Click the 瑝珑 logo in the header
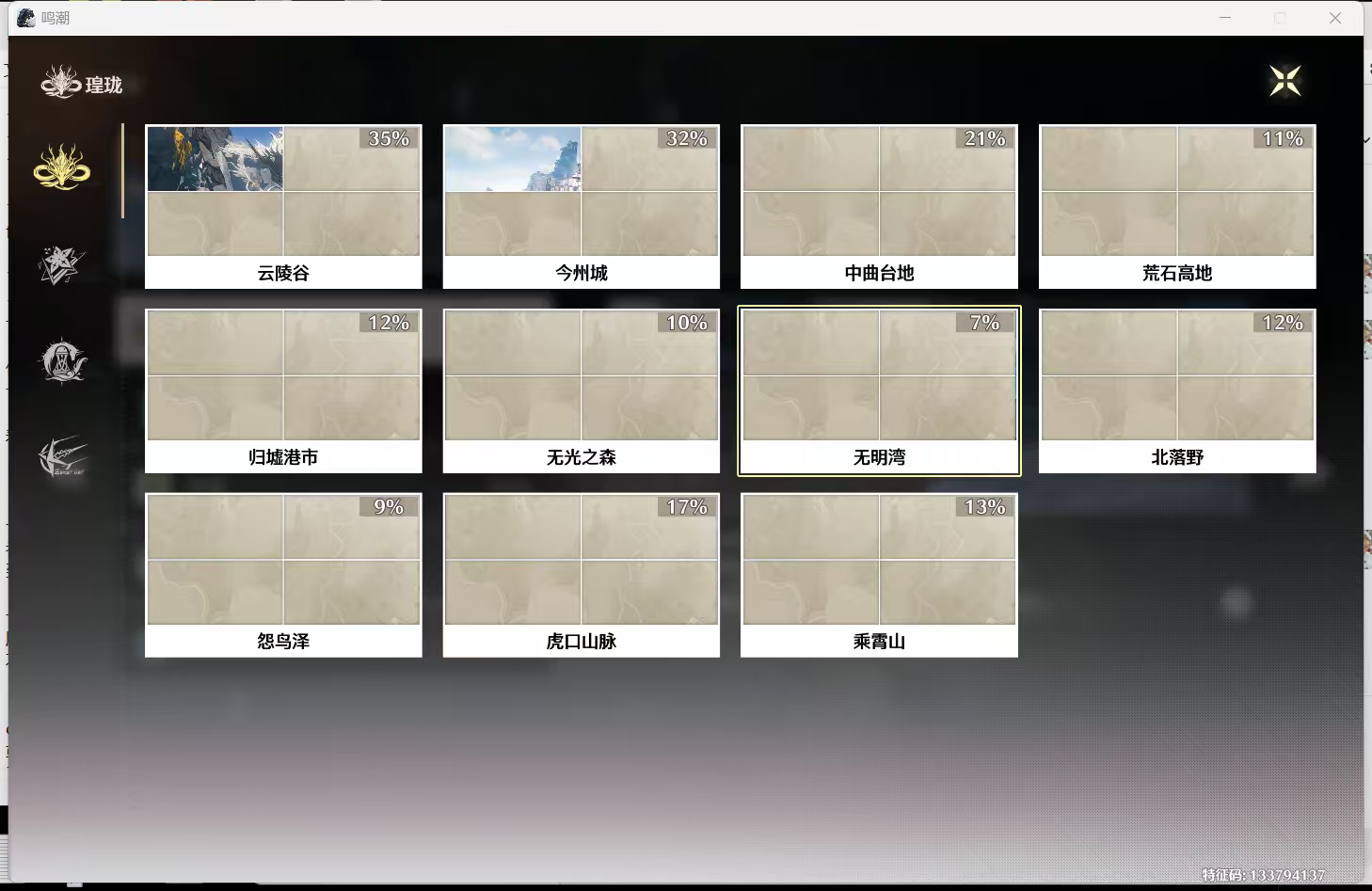This screenshot has width=1372, height=891. point(82,84)
